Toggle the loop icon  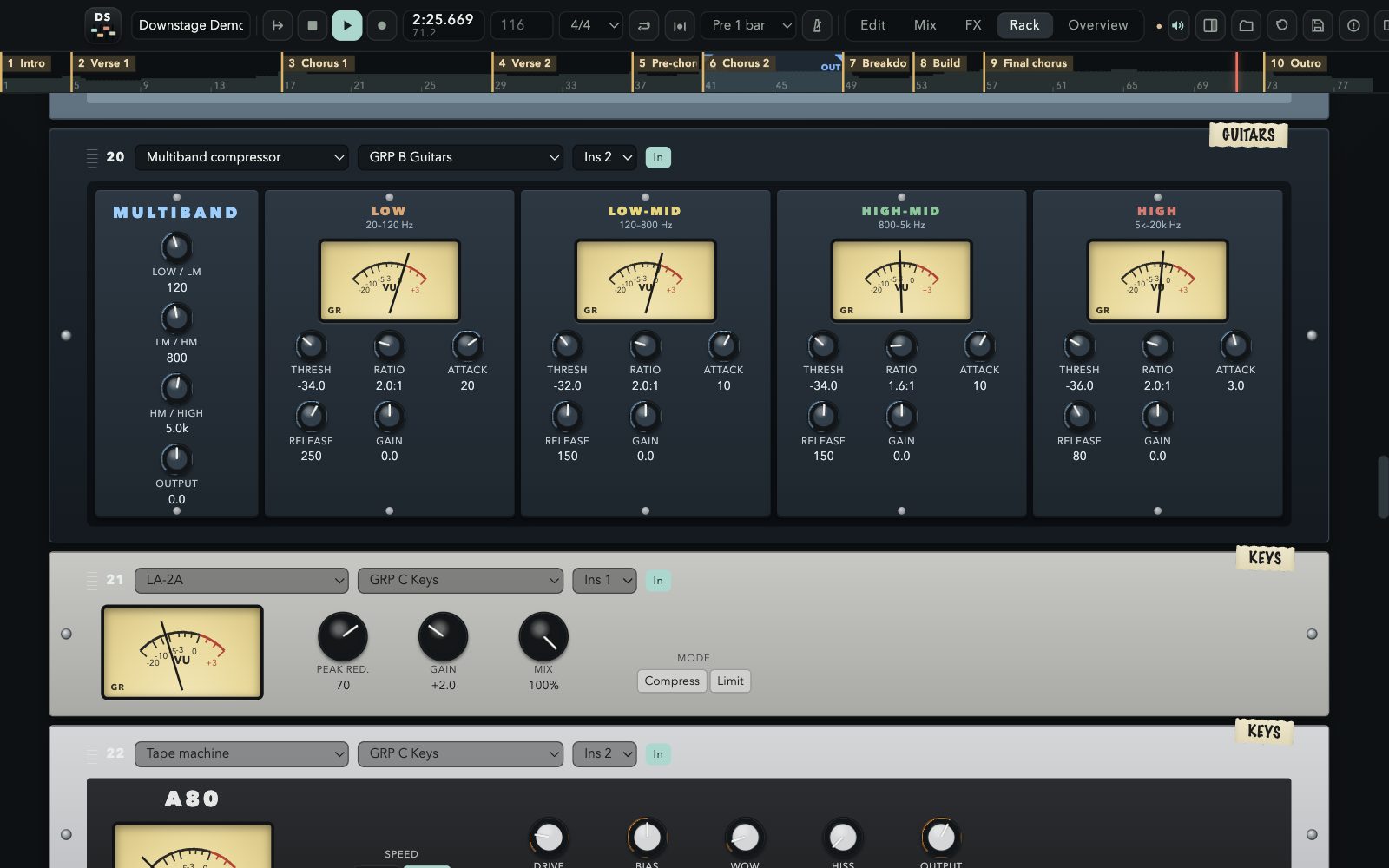point(644,25)
